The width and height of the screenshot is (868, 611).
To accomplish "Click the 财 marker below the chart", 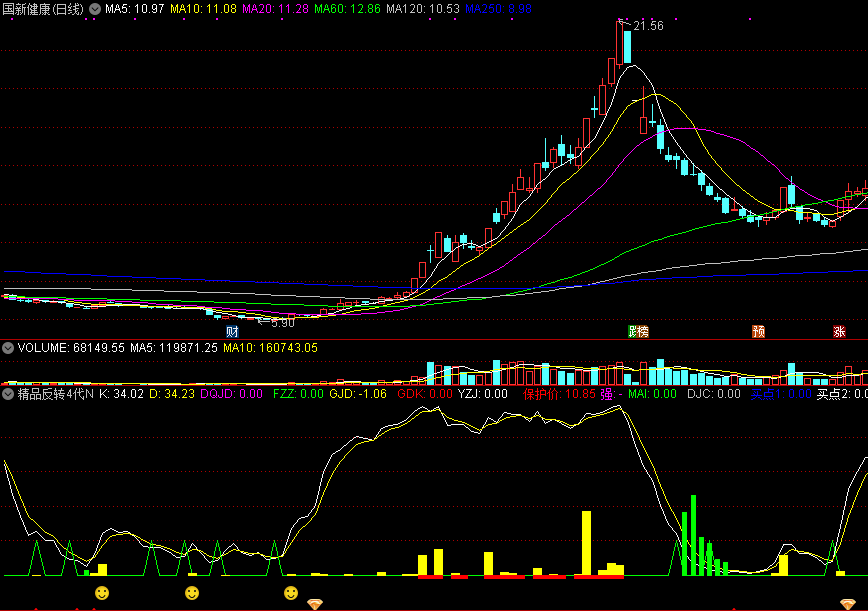I will [232, 332].
